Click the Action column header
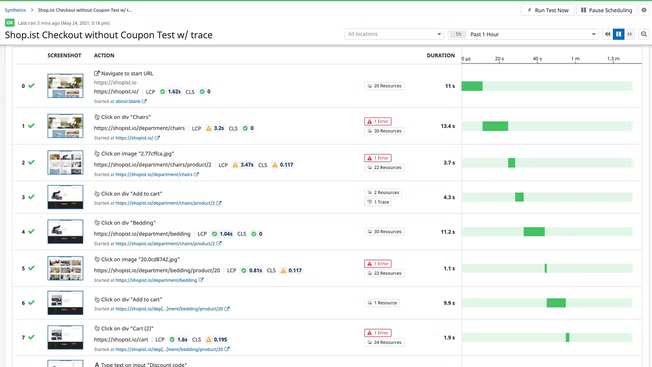This screenshot has width=652, height=367. point(104,55)
